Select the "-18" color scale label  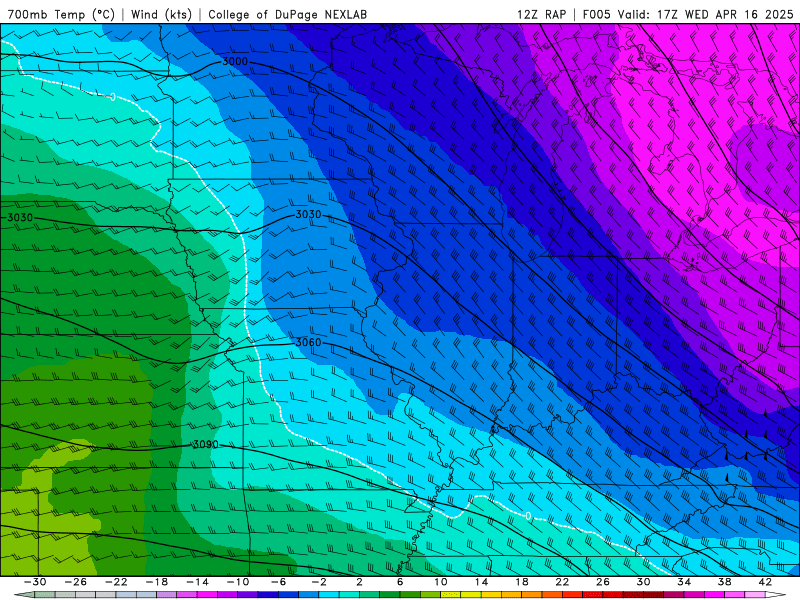(157, 582)
